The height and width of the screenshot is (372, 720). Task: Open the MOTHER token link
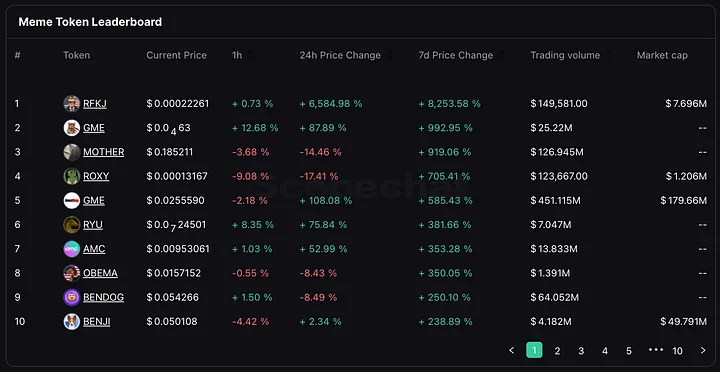pos(103,152)
